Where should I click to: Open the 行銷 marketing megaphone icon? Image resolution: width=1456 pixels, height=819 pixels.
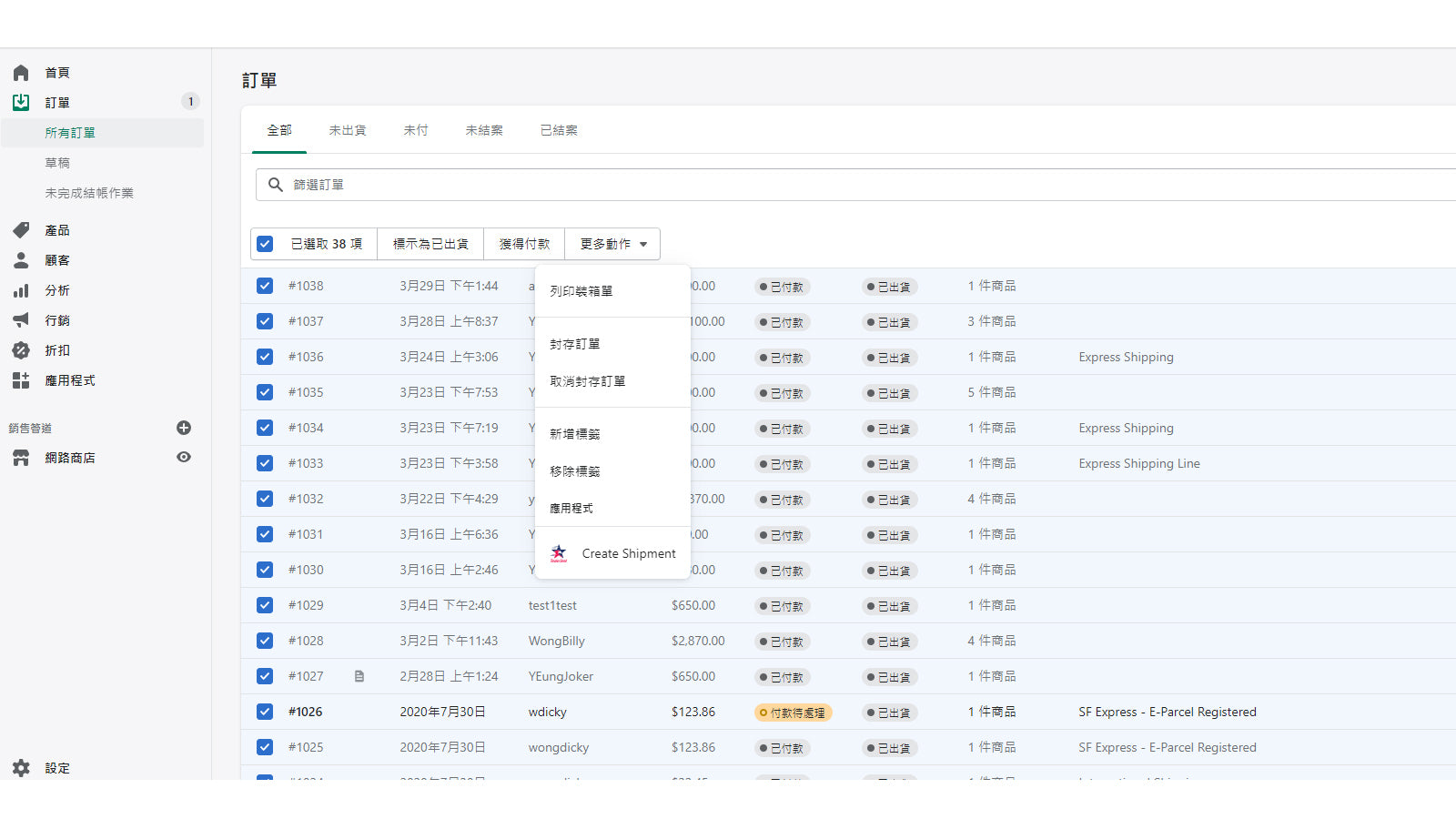(21, 320)
